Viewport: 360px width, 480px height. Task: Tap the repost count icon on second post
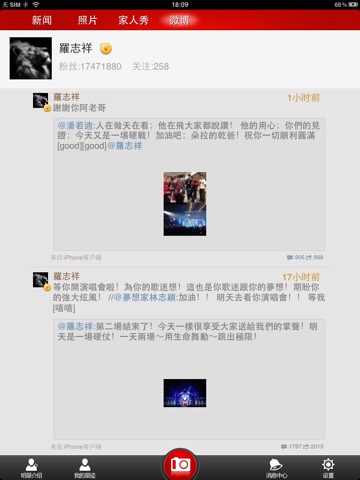[306, 446]
